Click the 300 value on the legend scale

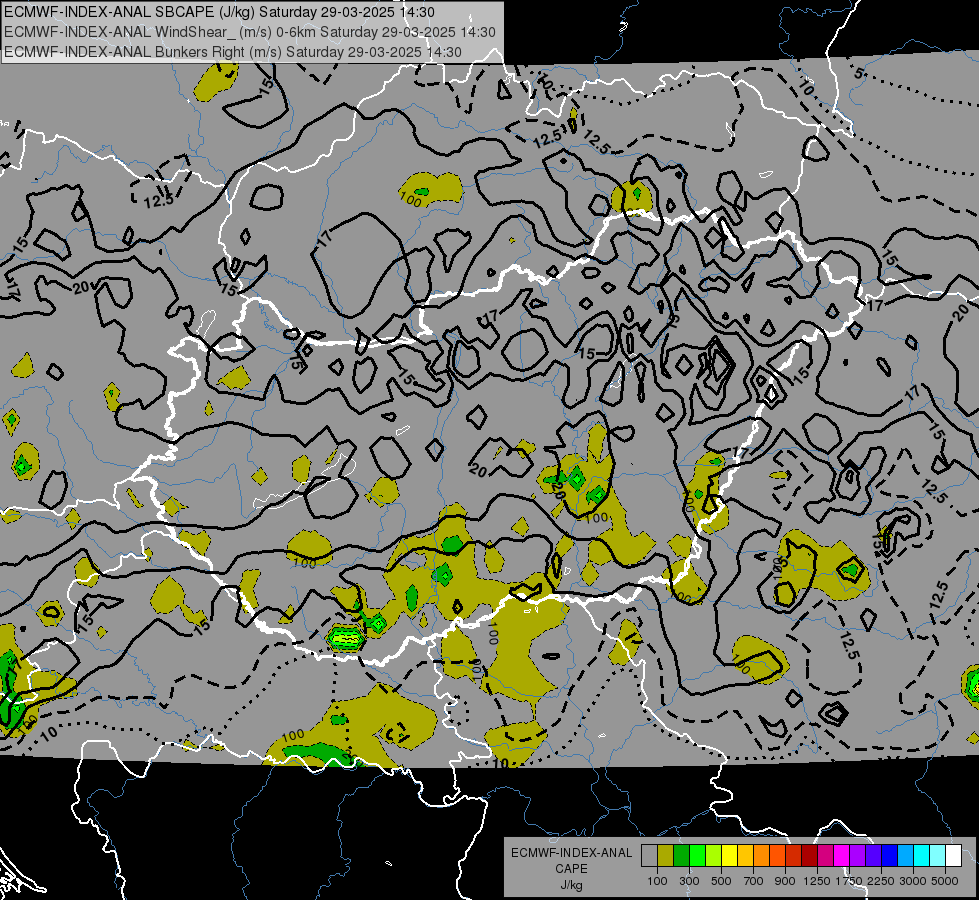(689, 881)
